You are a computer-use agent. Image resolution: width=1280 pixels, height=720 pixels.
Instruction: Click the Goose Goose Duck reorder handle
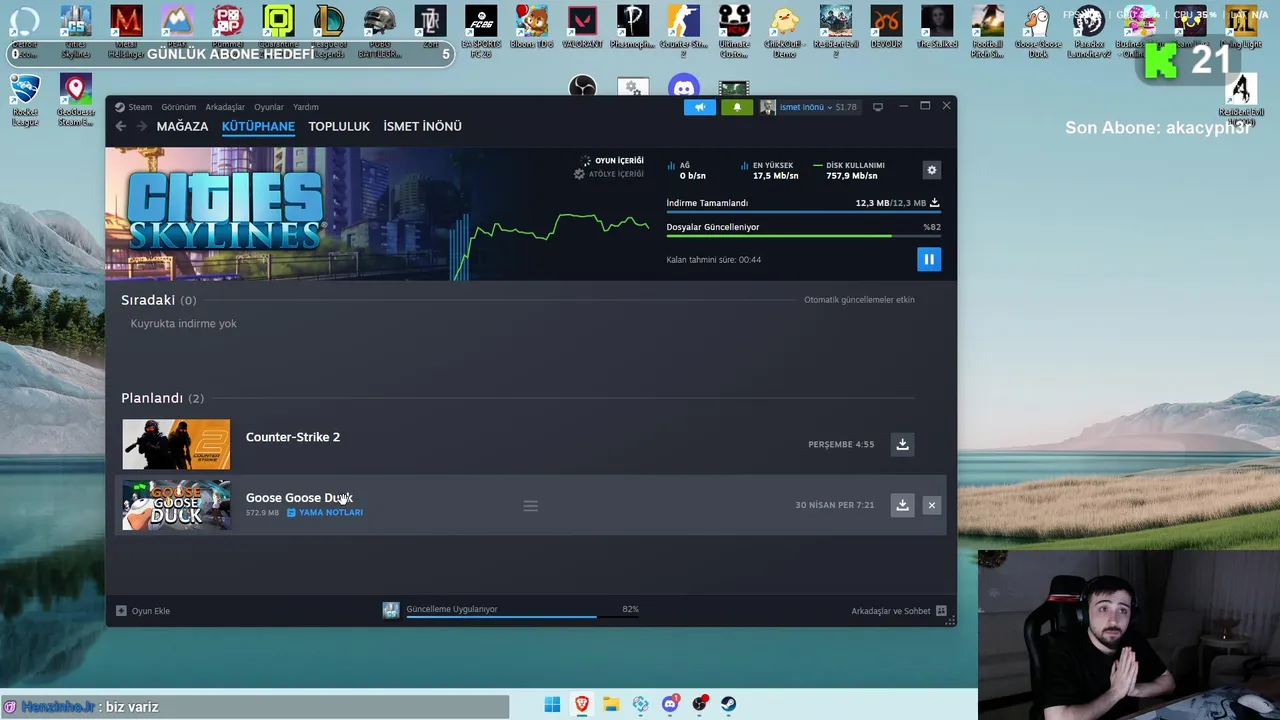pyautogui.click(x=531, y=506)
